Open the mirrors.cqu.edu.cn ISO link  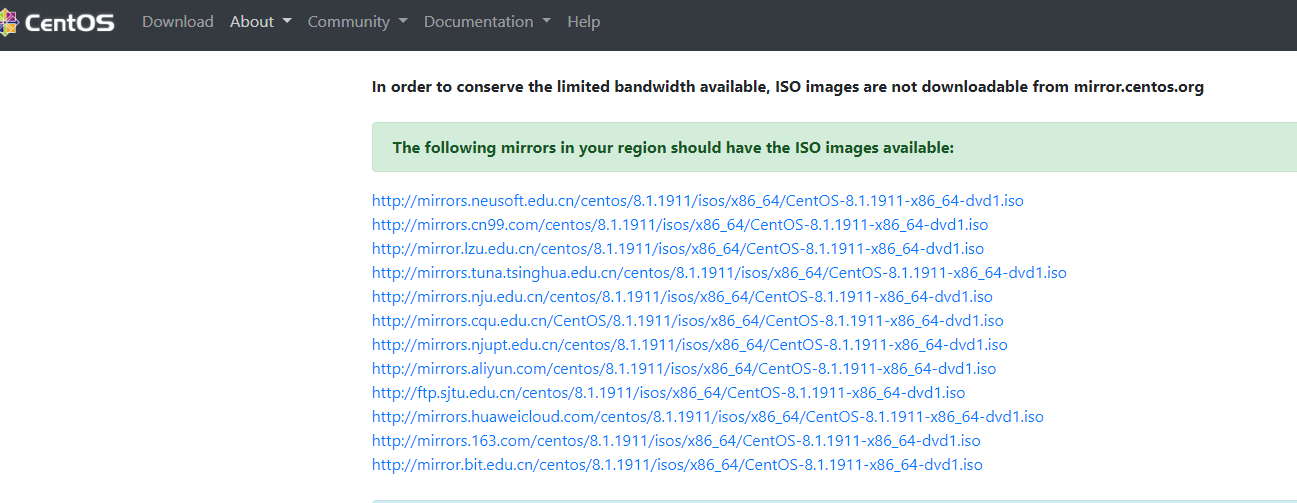pos(687,321)
